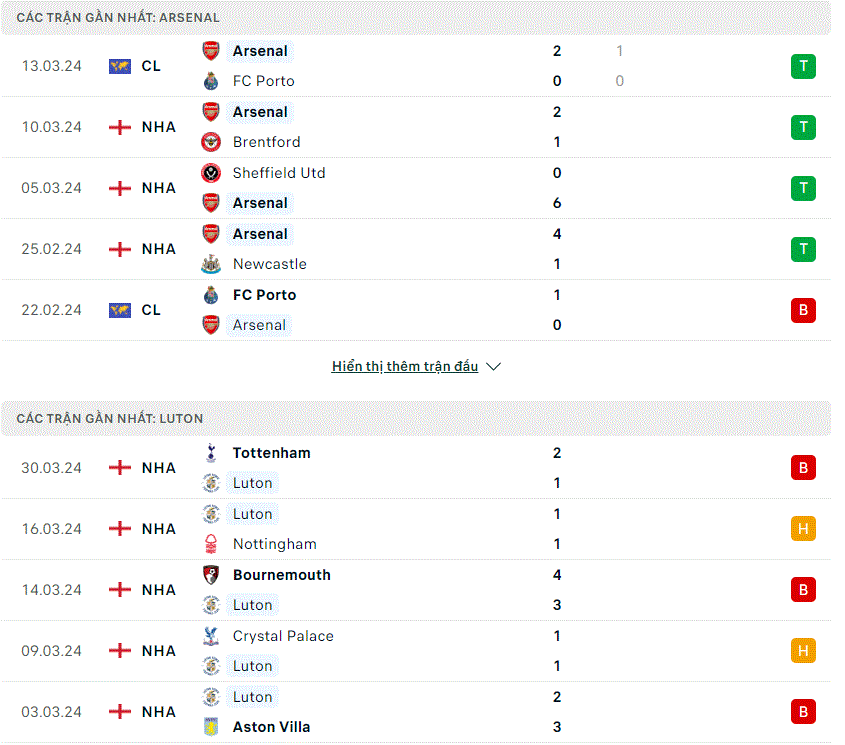
Task: Open the Luton team name on 30.03.24
Action: click(x=252, y=484)
